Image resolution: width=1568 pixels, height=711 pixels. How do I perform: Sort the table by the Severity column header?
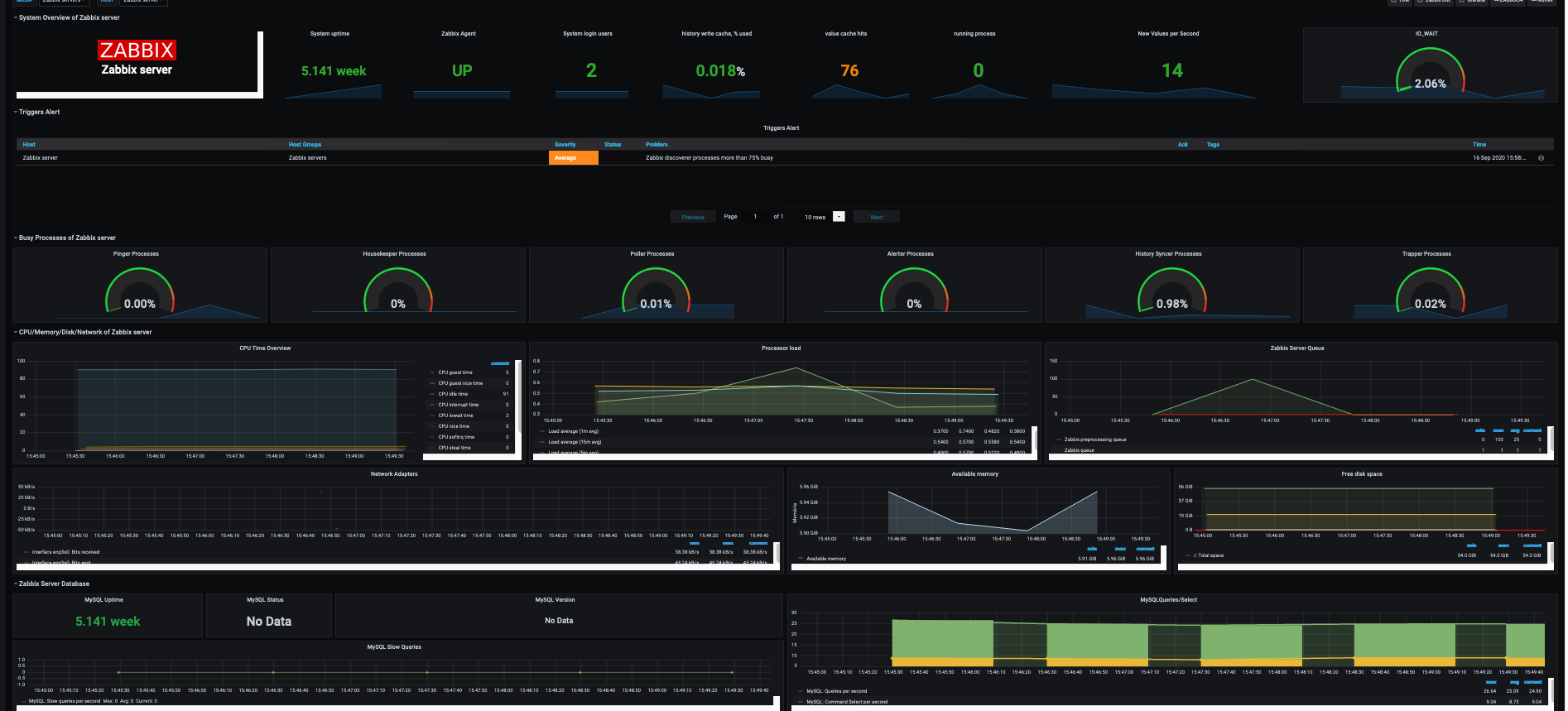(565, 145)
